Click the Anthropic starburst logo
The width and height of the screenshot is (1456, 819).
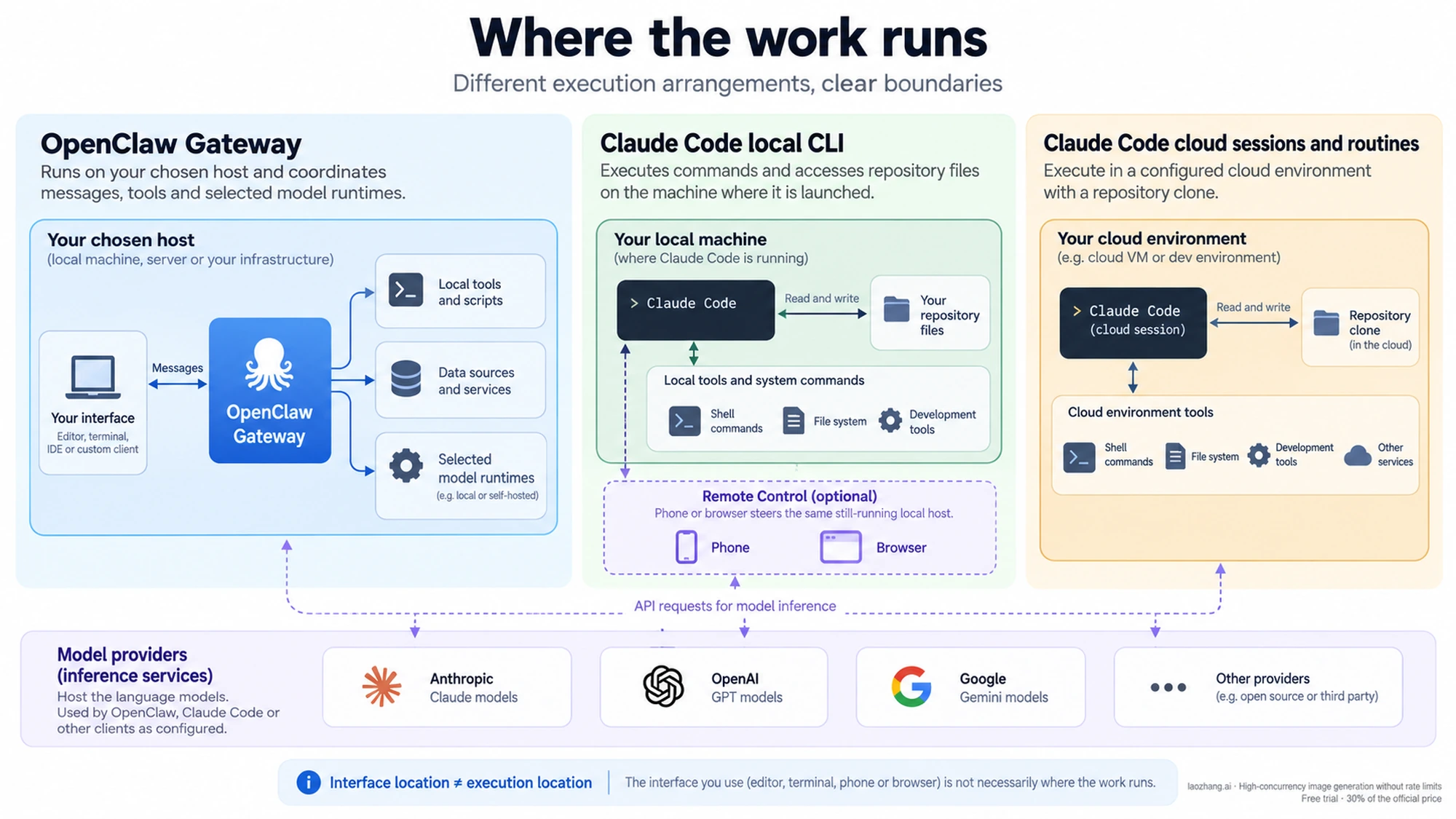tap(381, 687)
